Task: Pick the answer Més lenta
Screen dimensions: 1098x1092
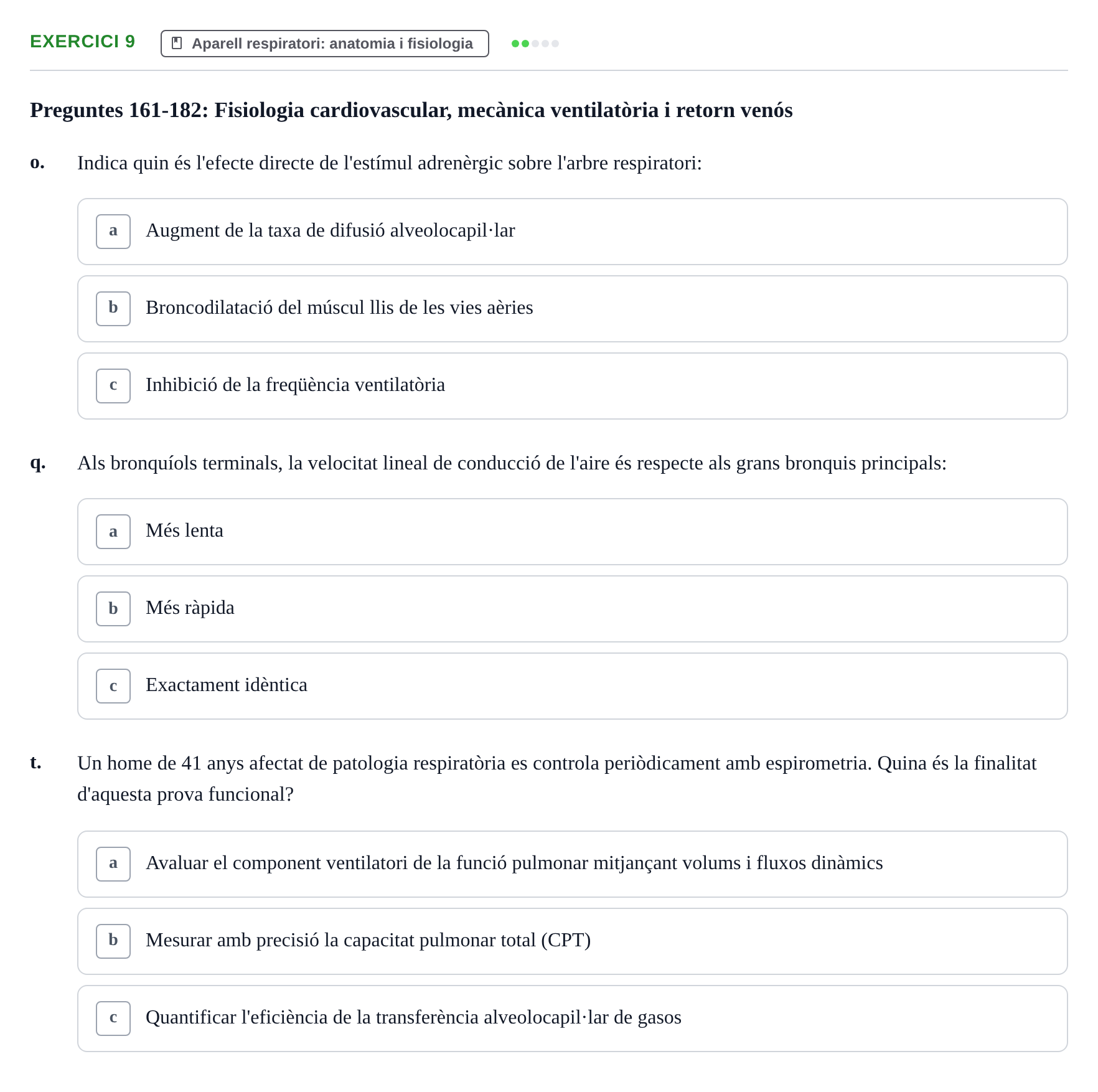Action: 572,532
